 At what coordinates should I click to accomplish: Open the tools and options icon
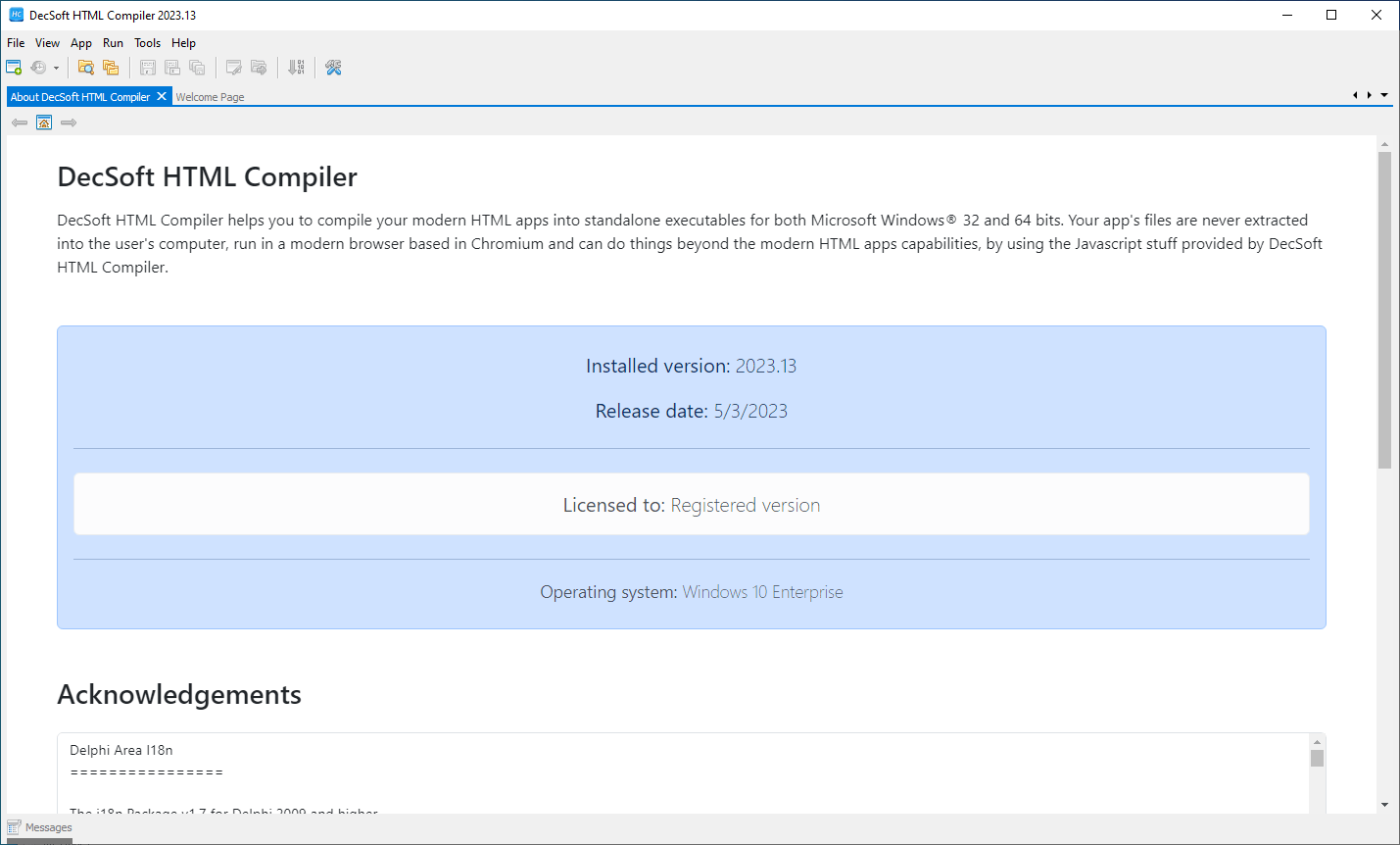(333, 68)
